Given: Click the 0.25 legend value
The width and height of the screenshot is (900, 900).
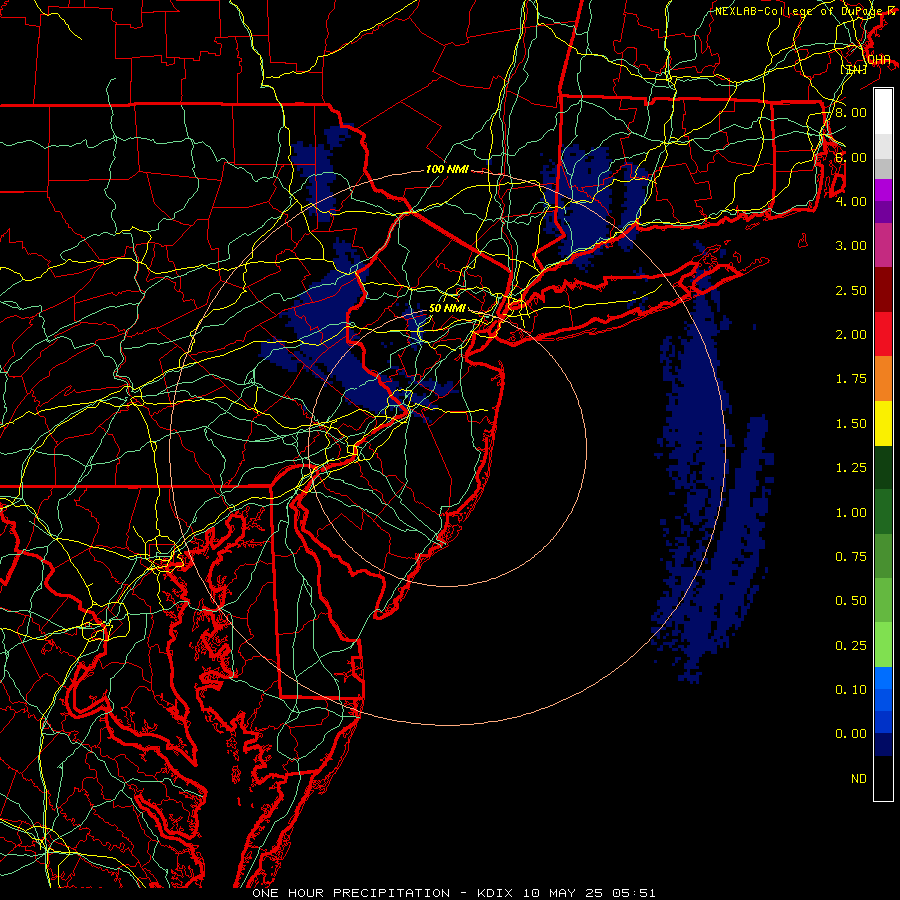Looking at the screenshot, I should [851, 646].
